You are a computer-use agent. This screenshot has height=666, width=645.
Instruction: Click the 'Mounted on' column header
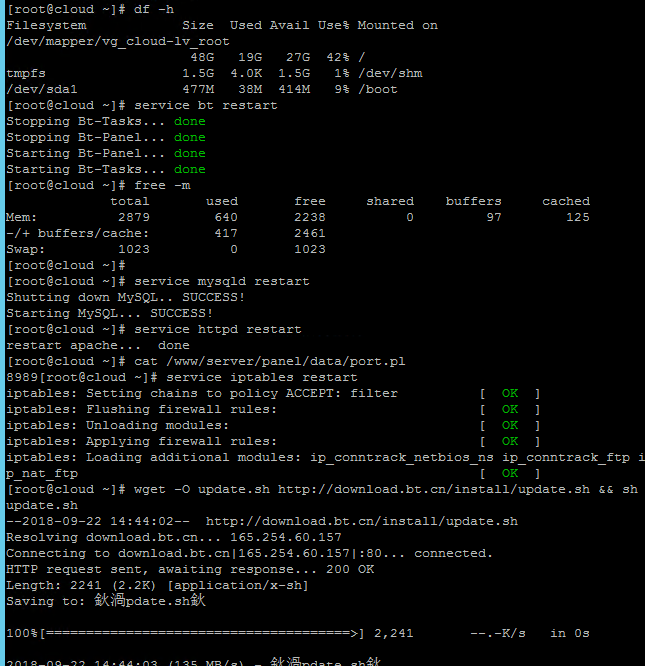(x=397, y=25)
